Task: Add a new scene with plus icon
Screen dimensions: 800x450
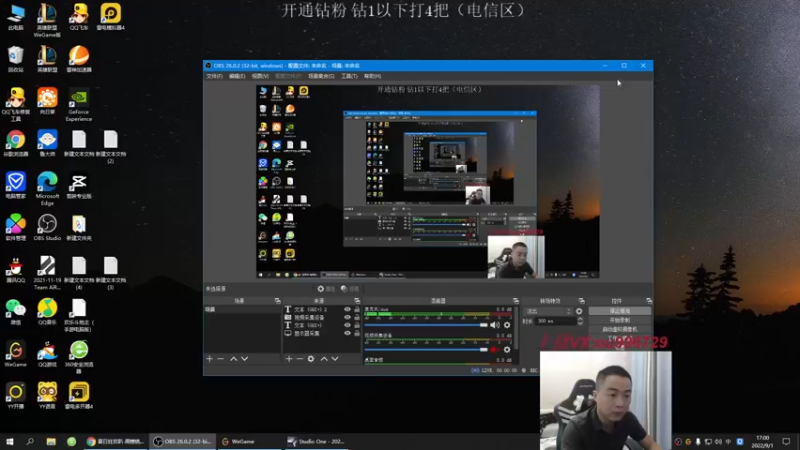Action: pos(210,359)
